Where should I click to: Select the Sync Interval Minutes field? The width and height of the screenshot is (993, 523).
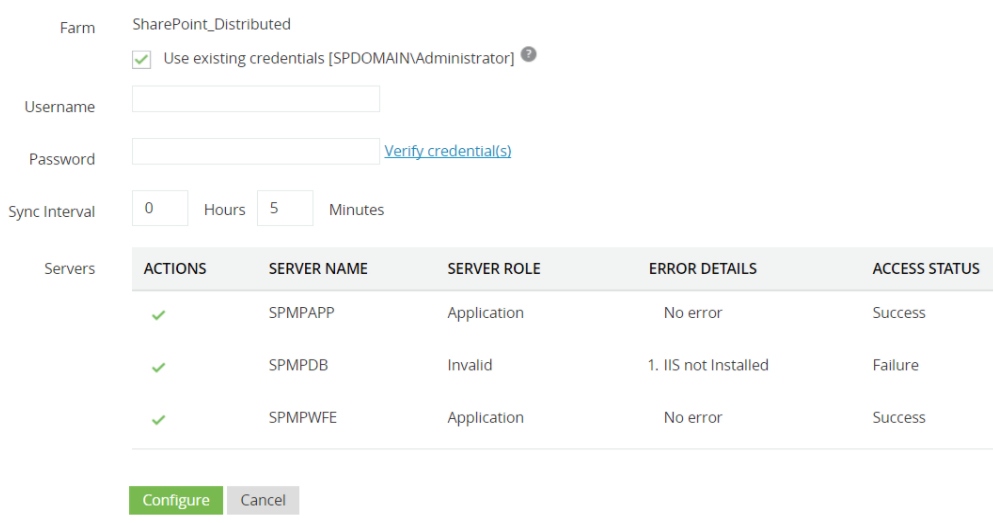285,208
